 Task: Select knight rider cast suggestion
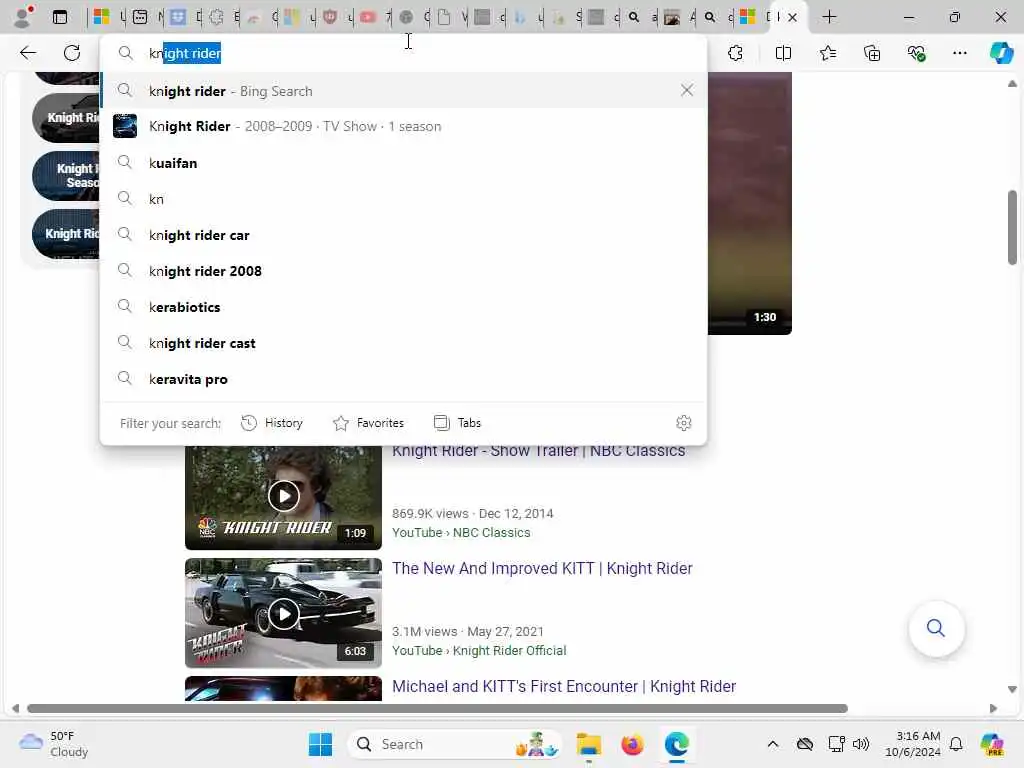tap(404, 343)
